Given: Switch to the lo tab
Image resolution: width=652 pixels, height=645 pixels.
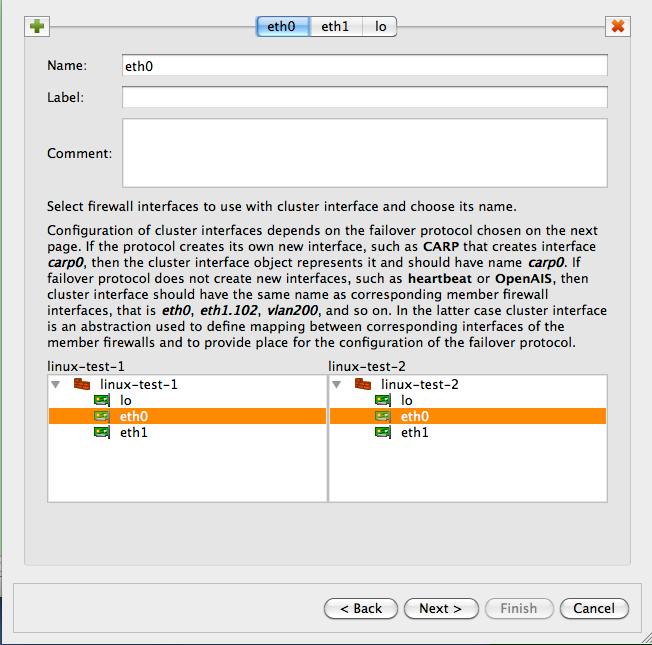Looking at the screenshot, I should point(380,27).
